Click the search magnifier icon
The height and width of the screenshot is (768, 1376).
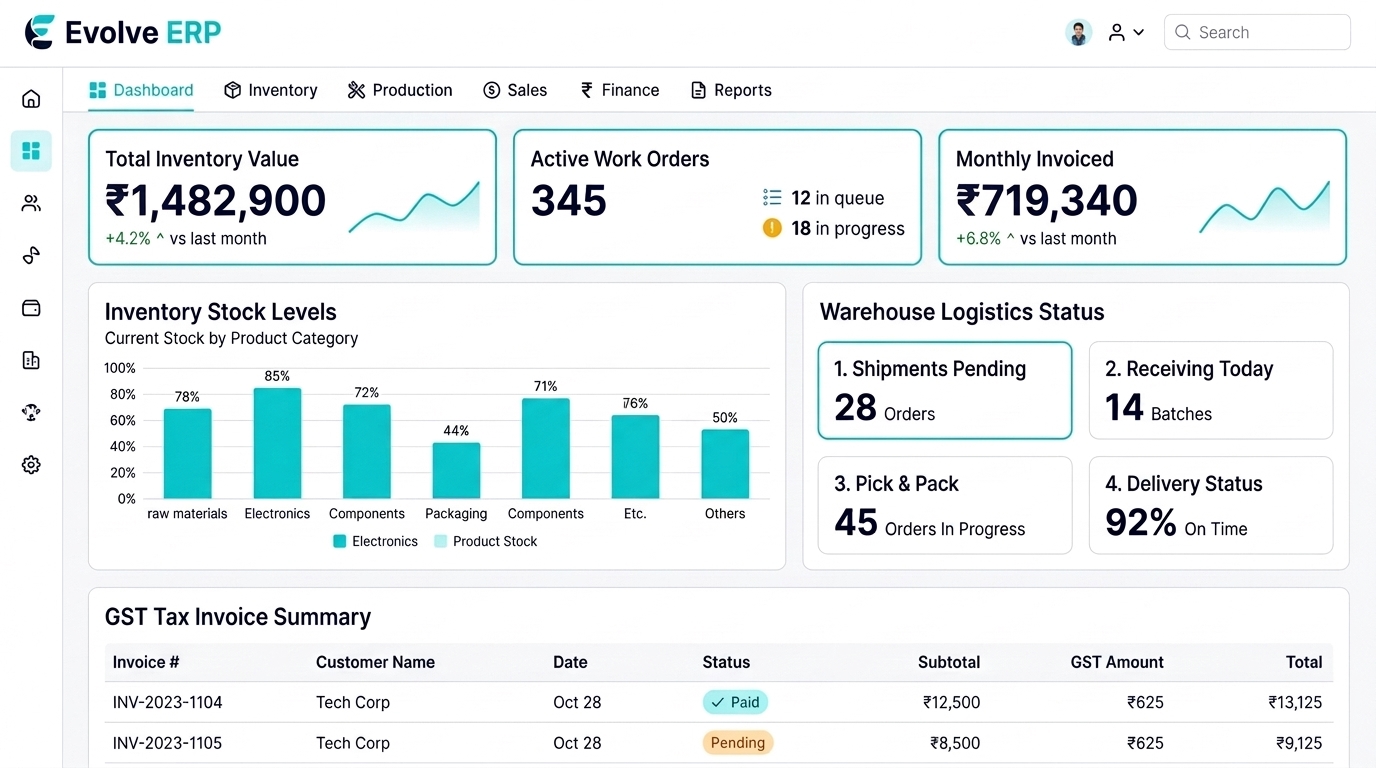click(1182, 32)
